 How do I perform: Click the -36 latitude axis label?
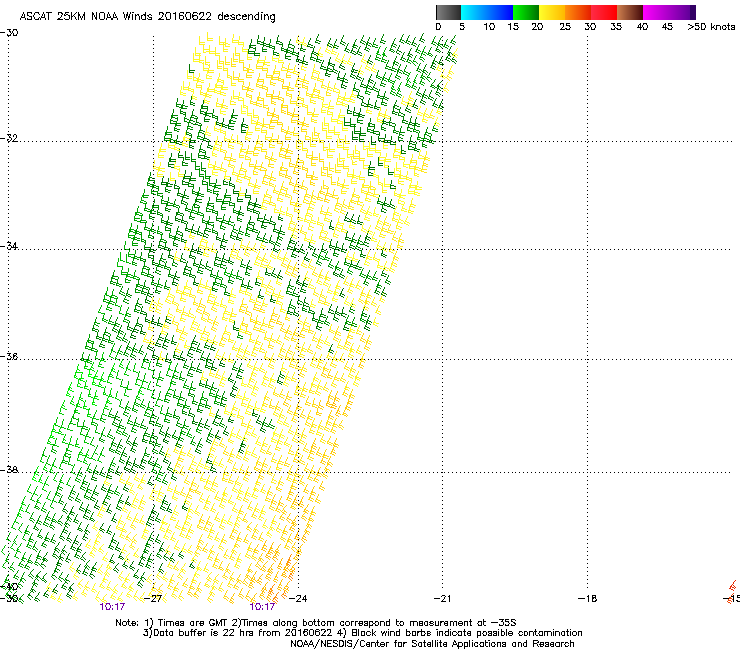(9, 356)
